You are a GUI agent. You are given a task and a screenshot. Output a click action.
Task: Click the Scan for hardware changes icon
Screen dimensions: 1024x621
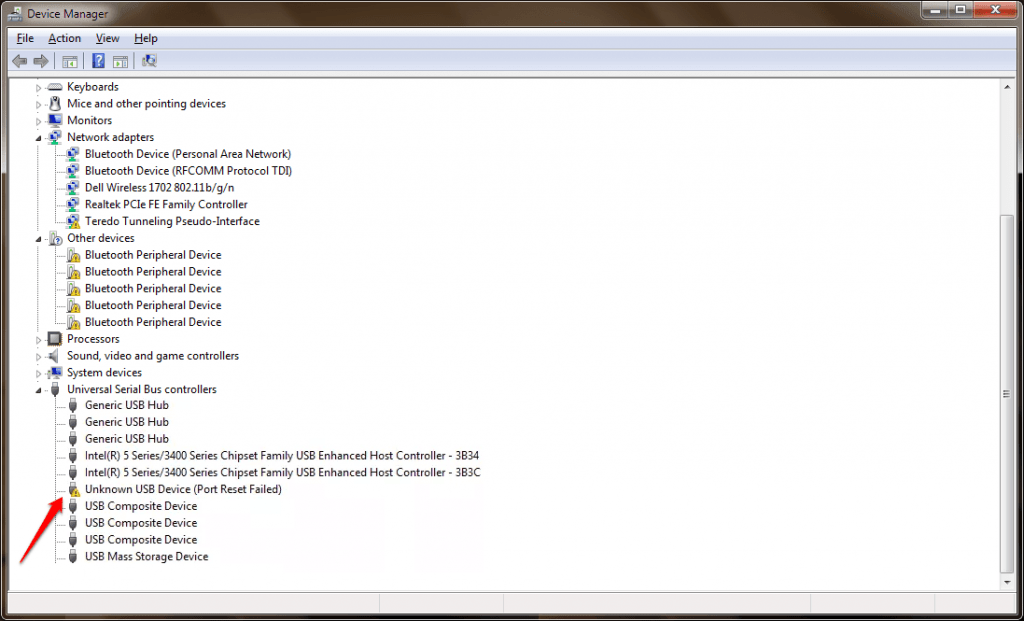pyautogui.click(x=149, y=60)
